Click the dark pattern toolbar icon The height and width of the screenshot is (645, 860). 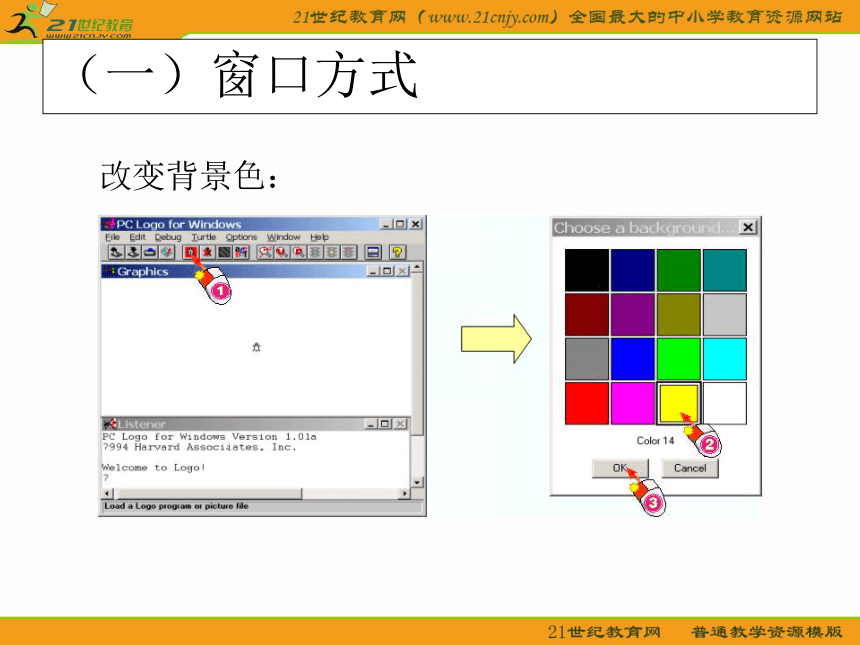(x=224, y=252)
